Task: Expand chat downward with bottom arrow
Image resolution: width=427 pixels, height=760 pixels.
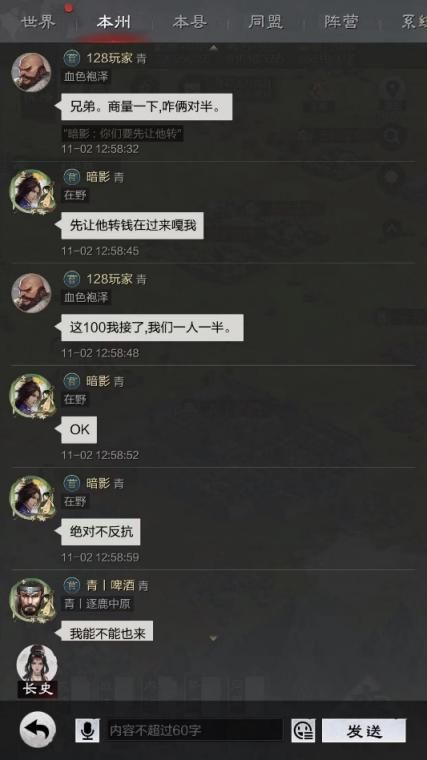Action: (x=213, y=638)
